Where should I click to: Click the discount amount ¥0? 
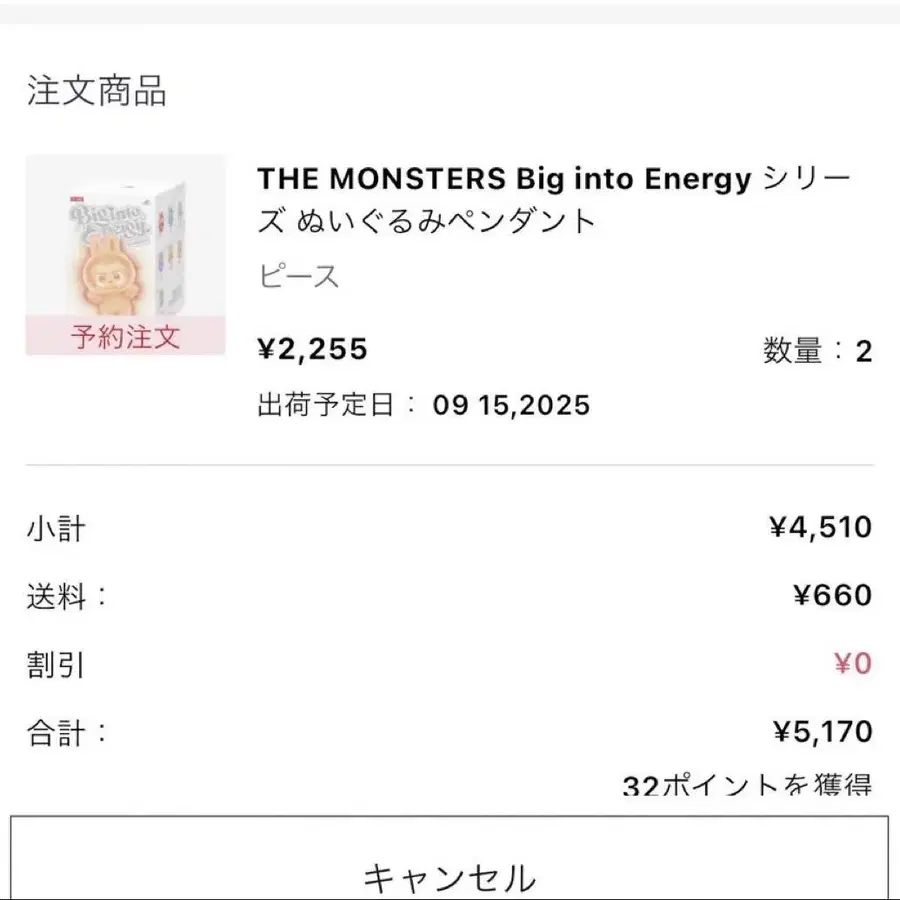point(853,664)
